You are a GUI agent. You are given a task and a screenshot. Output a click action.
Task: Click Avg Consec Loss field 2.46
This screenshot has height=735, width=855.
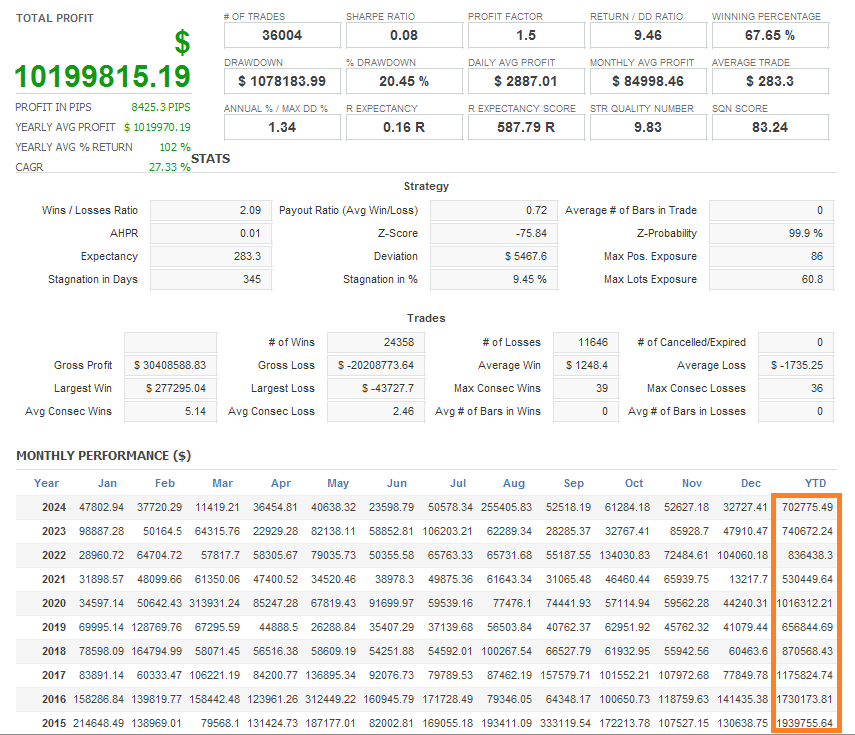click(x=376, y=411)
